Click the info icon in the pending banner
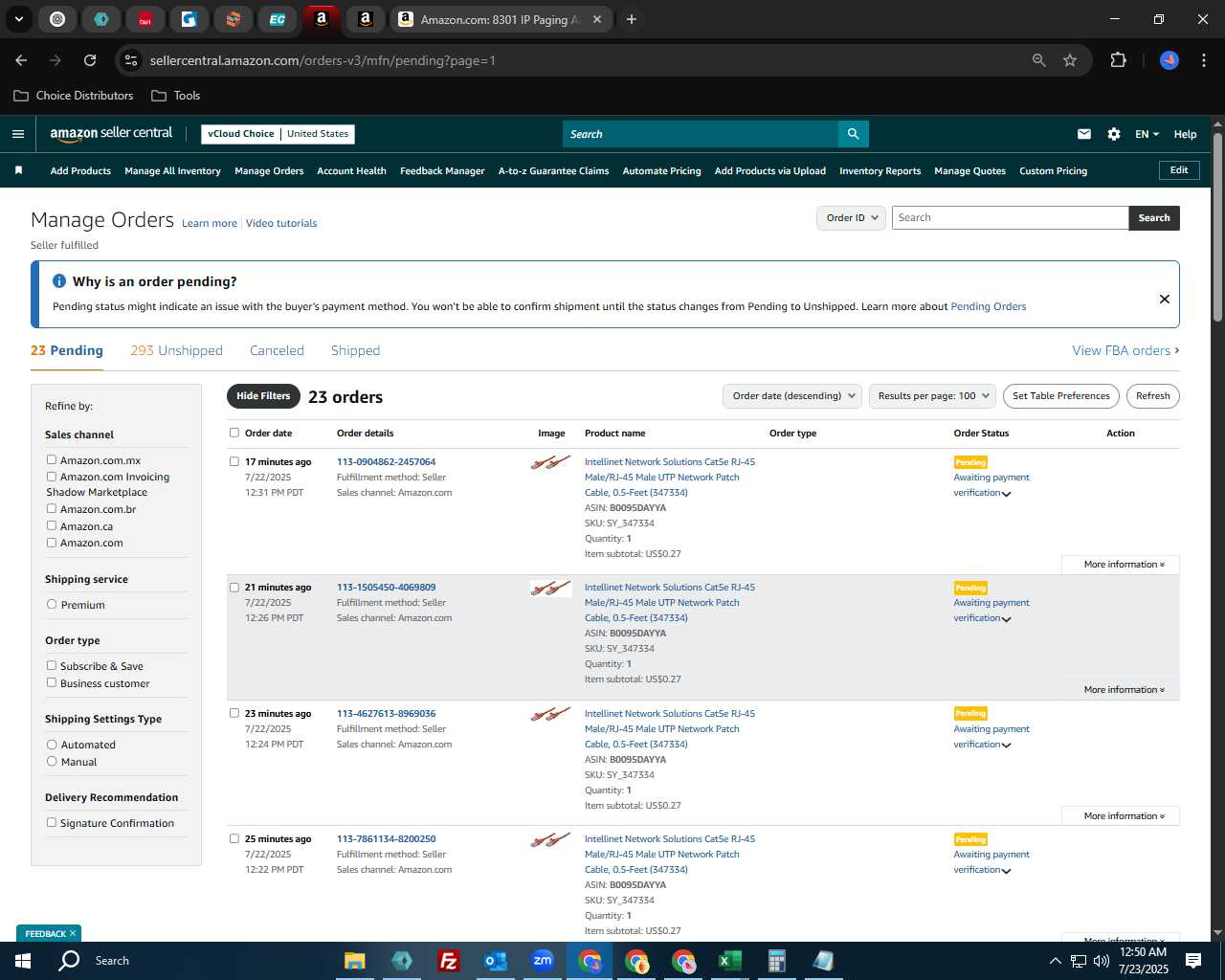The image size is (1225, 980). [59, 281]
